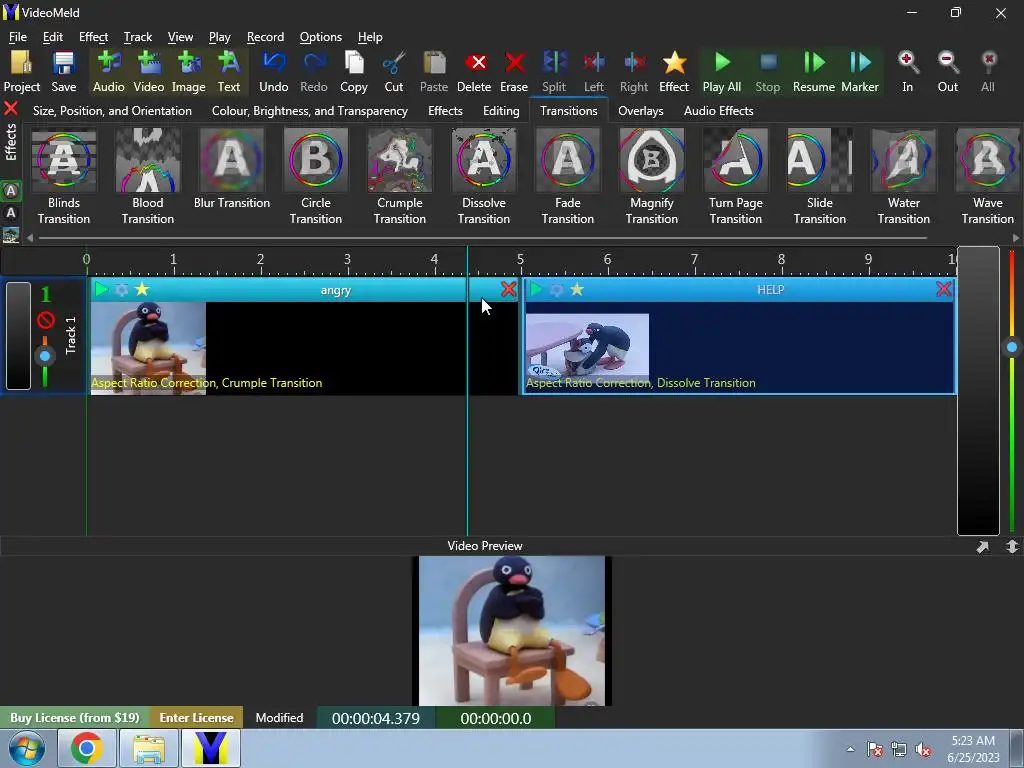Zoom In on the timeline

[x=908, y=72]
